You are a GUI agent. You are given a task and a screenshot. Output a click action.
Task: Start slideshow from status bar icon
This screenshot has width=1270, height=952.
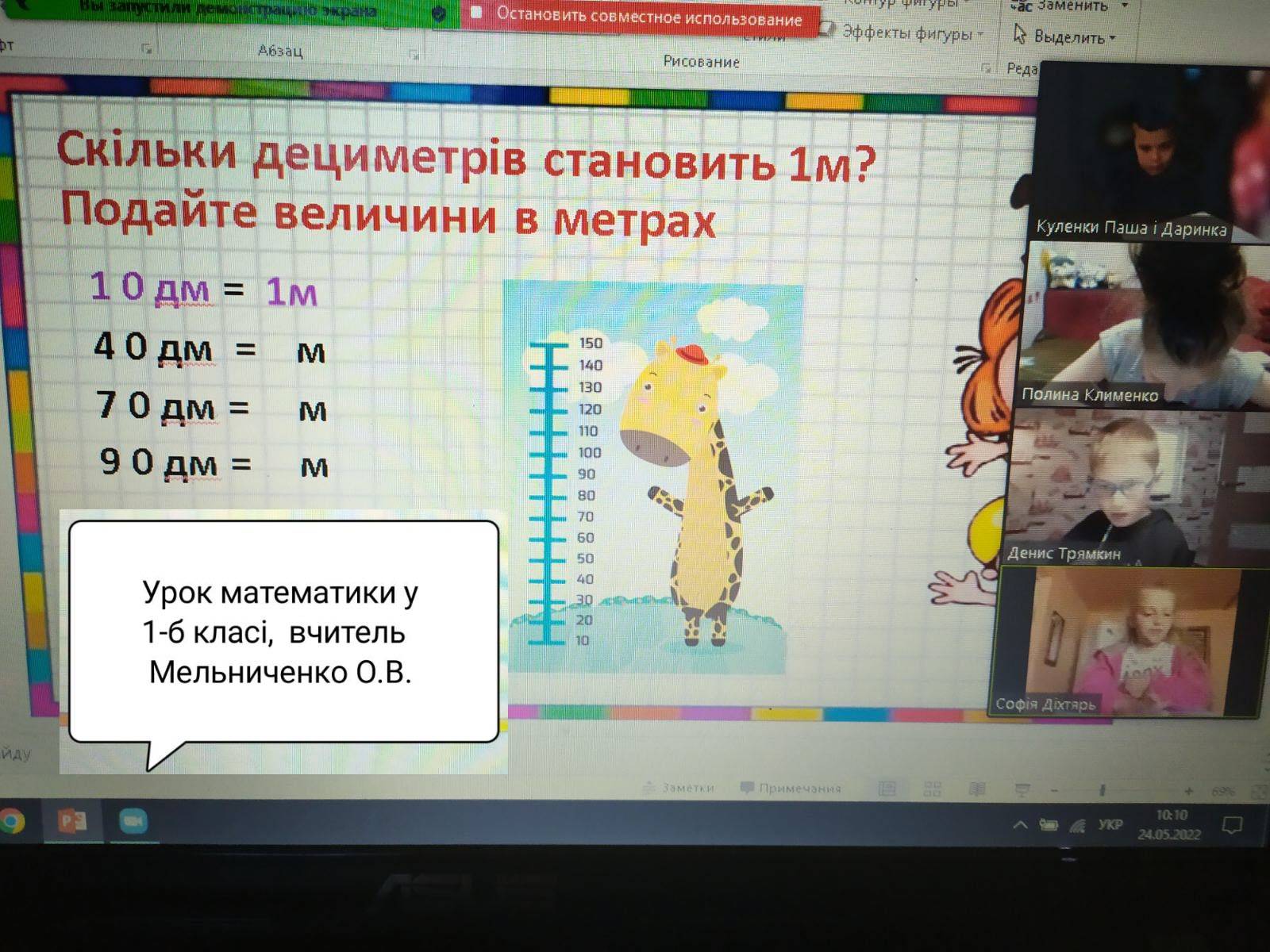pyautogui.click(x=1022, y=789)
